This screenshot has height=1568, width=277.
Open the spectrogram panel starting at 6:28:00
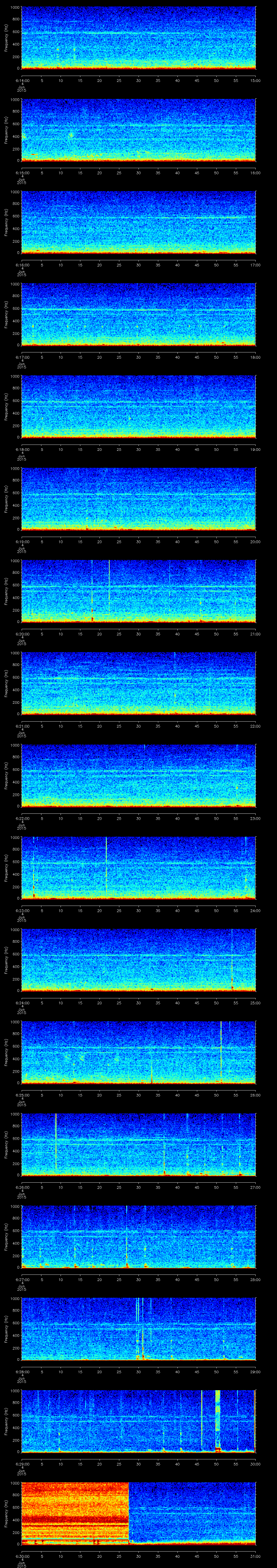click(138, 1329)
